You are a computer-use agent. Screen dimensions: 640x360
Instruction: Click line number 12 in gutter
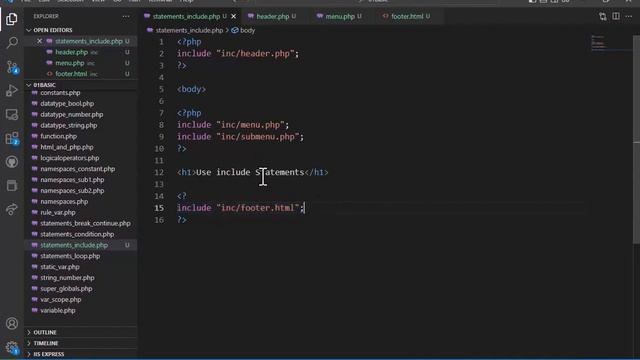coord(159,172)
